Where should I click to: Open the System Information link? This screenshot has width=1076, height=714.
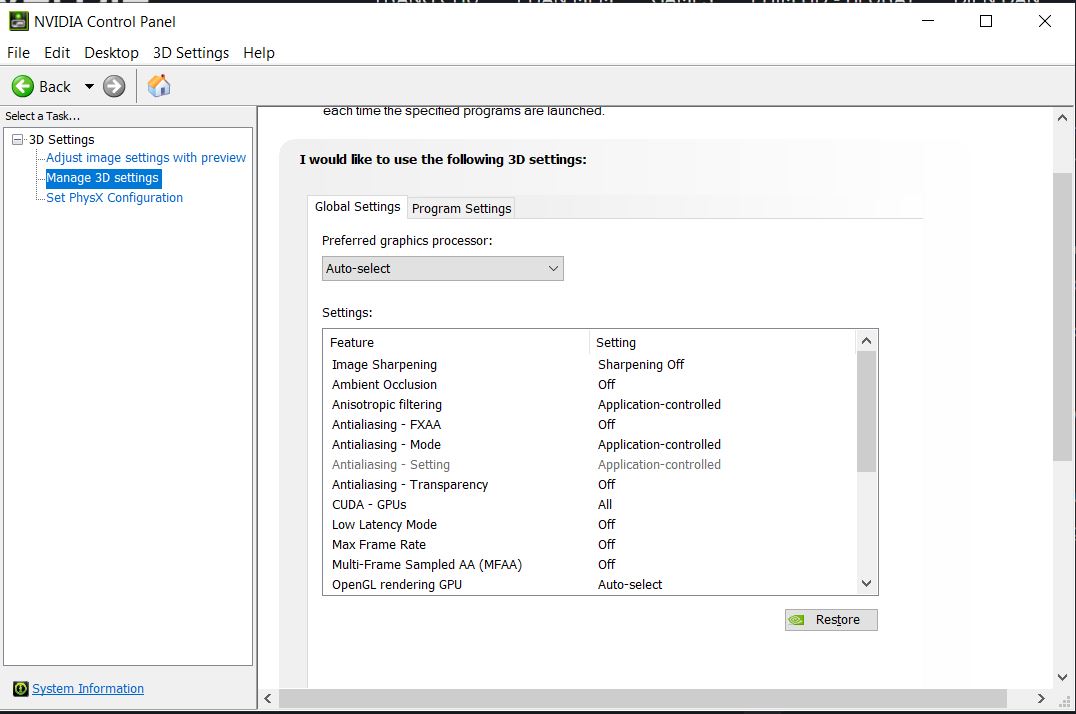88,689
